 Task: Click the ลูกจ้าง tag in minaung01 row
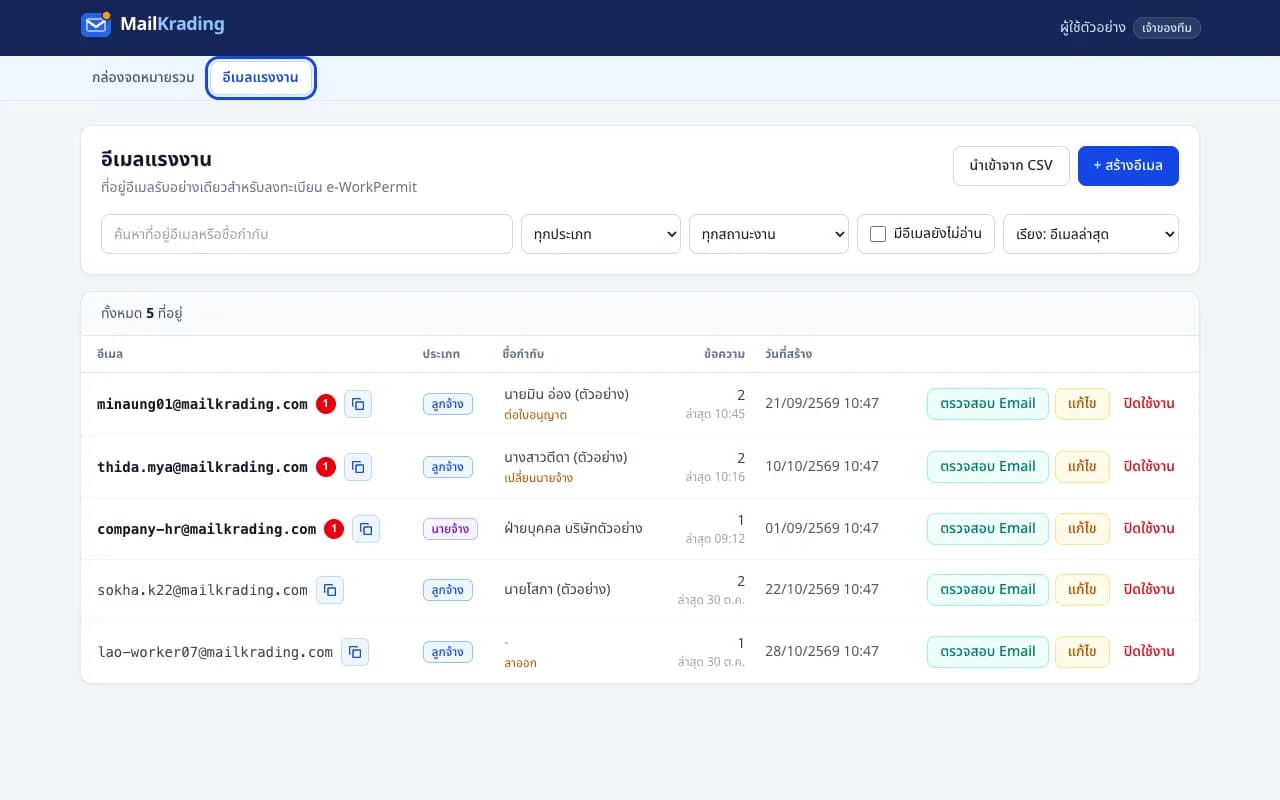click(x=447, y=404)
